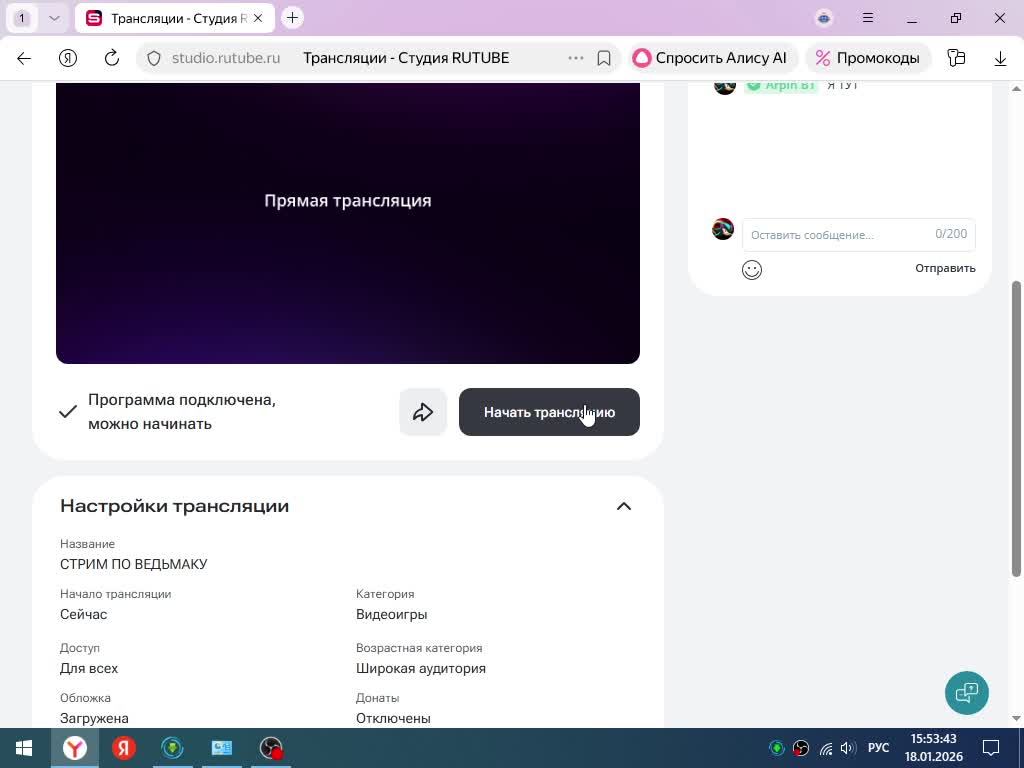
Task: Click the robot assistant icon in title bar
Action: [x=824, y=18]
